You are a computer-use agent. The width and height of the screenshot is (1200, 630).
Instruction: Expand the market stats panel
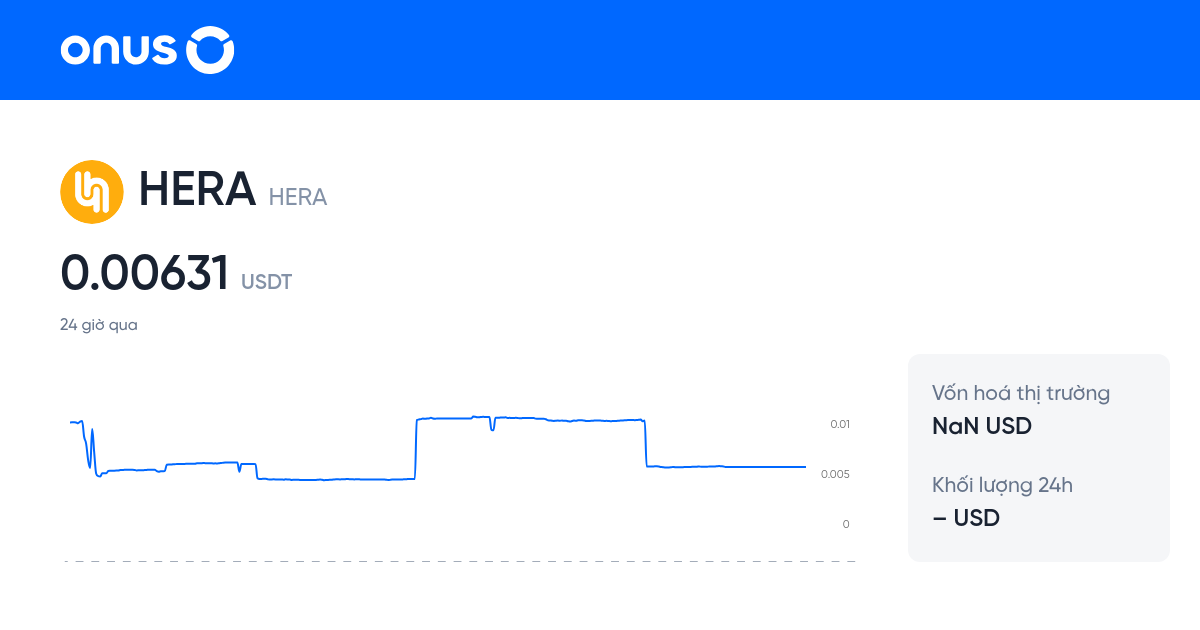[x=1038, y=457]
